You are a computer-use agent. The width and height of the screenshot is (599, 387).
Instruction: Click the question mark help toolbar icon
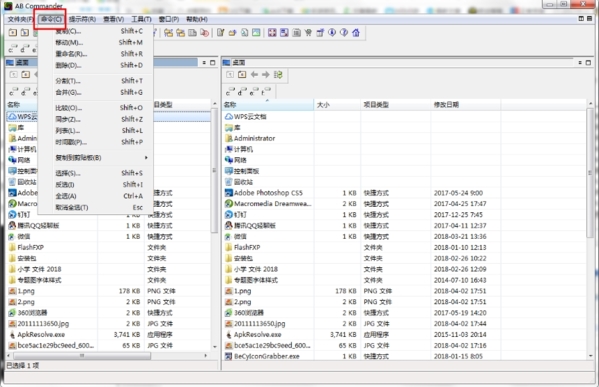(344, 33)
